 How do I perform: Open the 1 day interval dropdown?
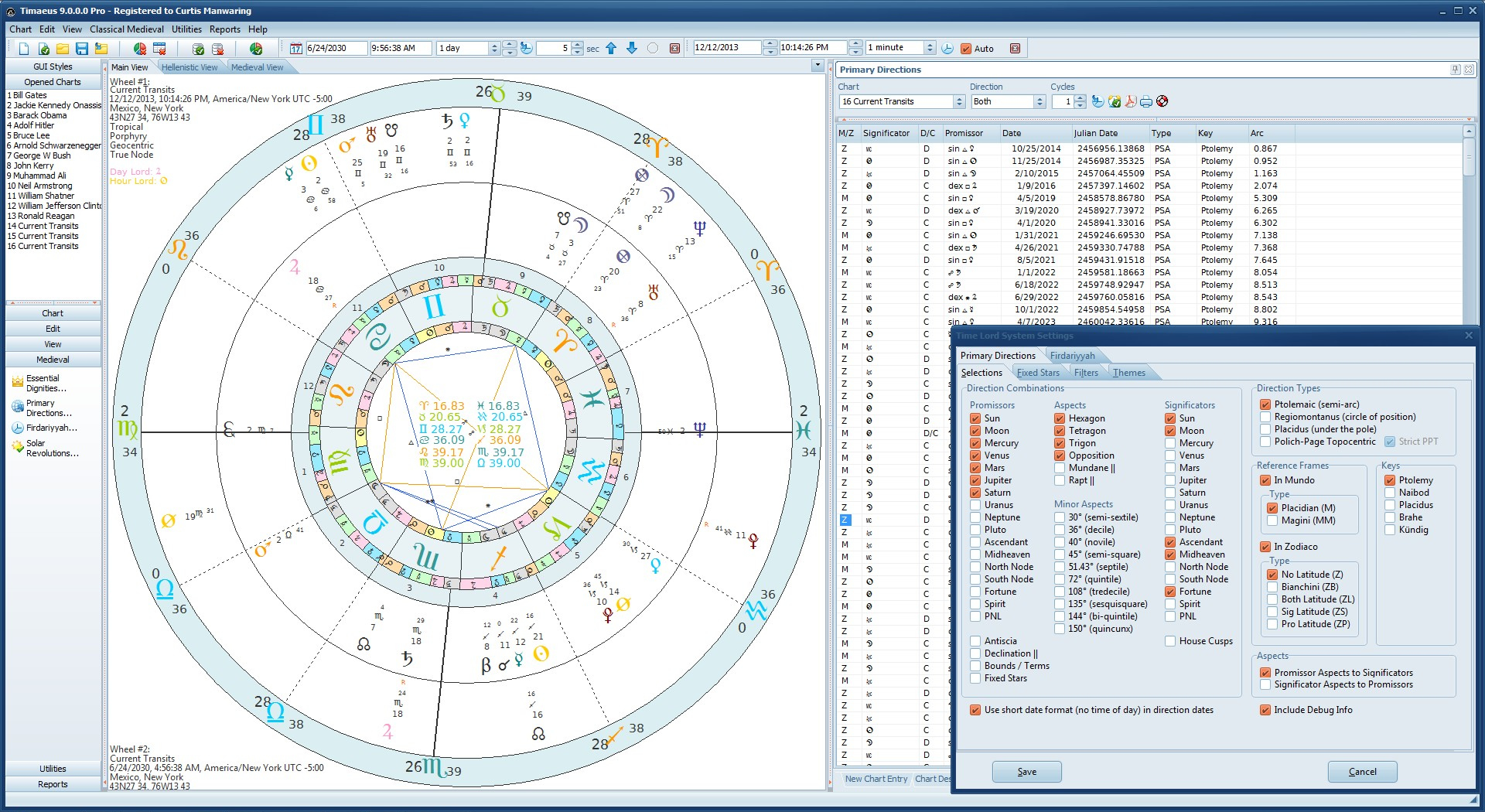494,48
